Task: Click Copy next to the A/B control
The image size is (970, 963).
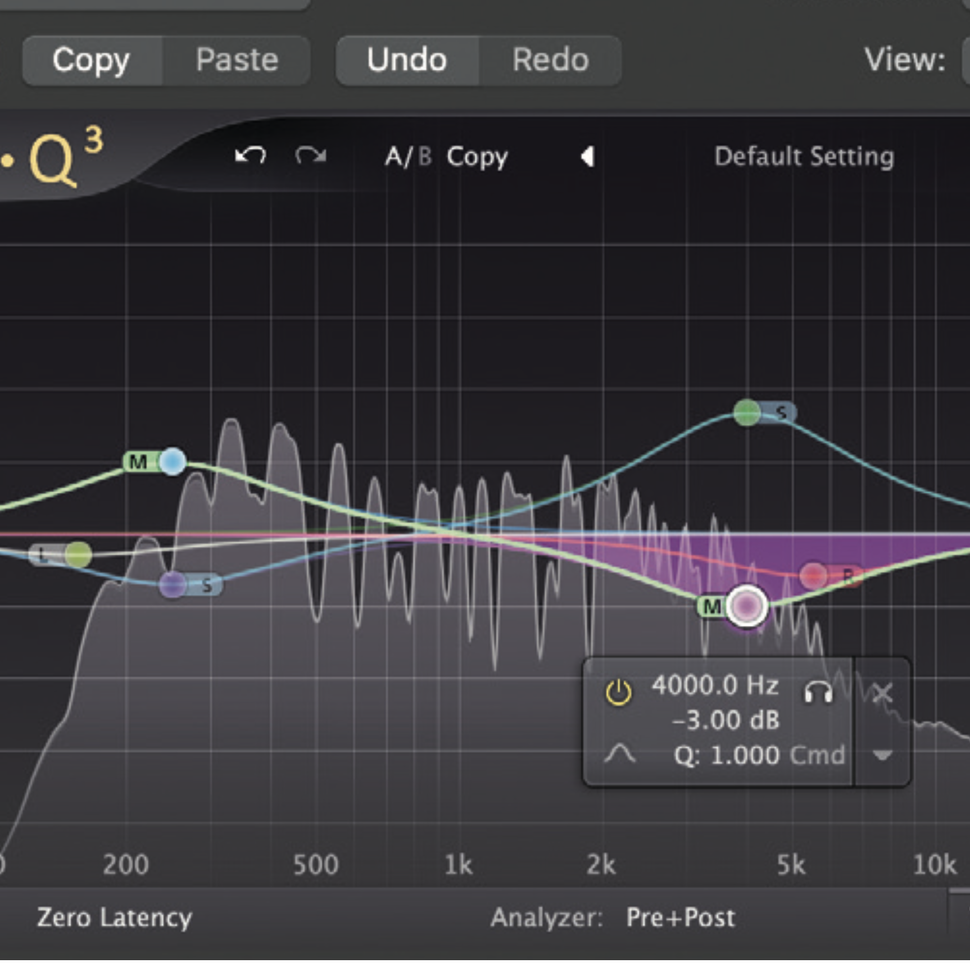Action: pyautogui.click(x=477, y=156)
